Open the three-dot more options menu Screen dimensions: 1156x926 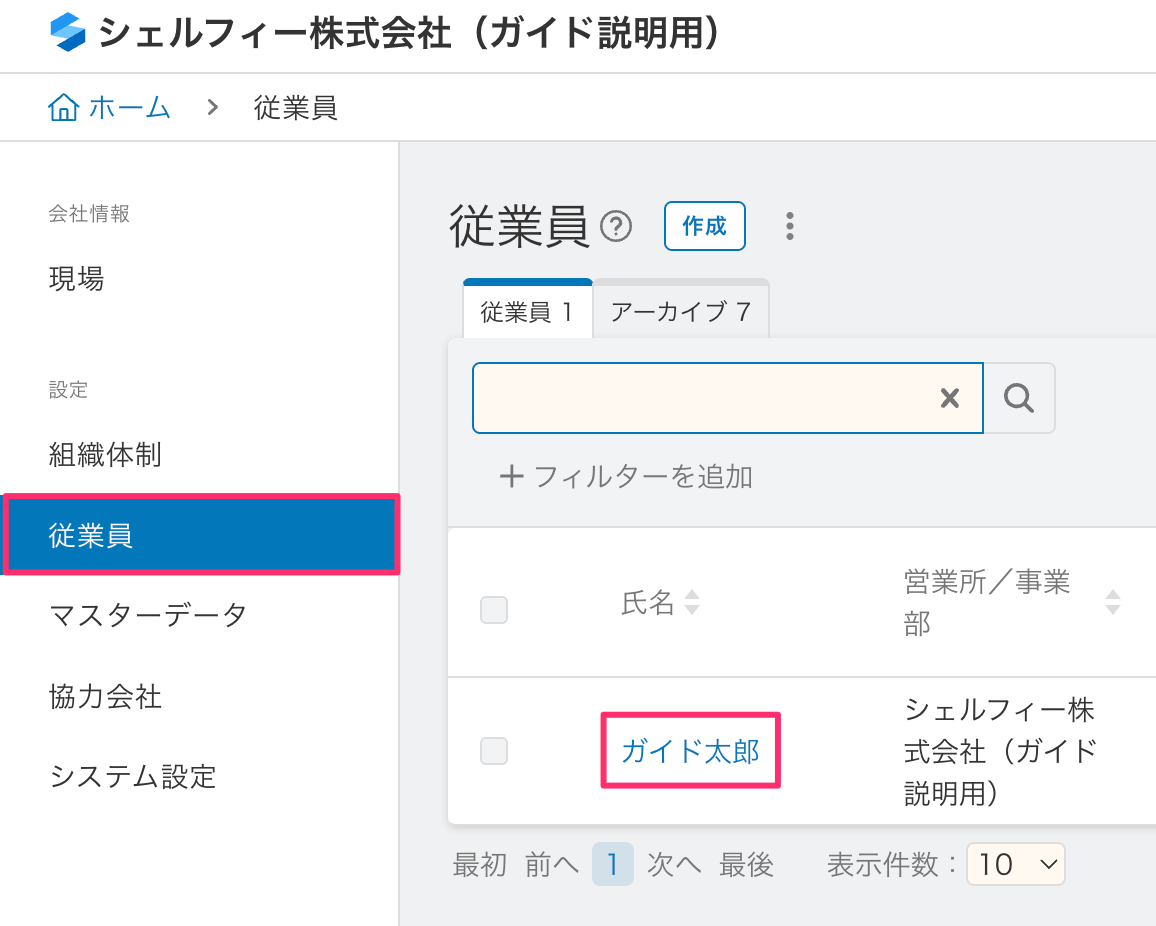pyautogui.click(x=790, y=226)
